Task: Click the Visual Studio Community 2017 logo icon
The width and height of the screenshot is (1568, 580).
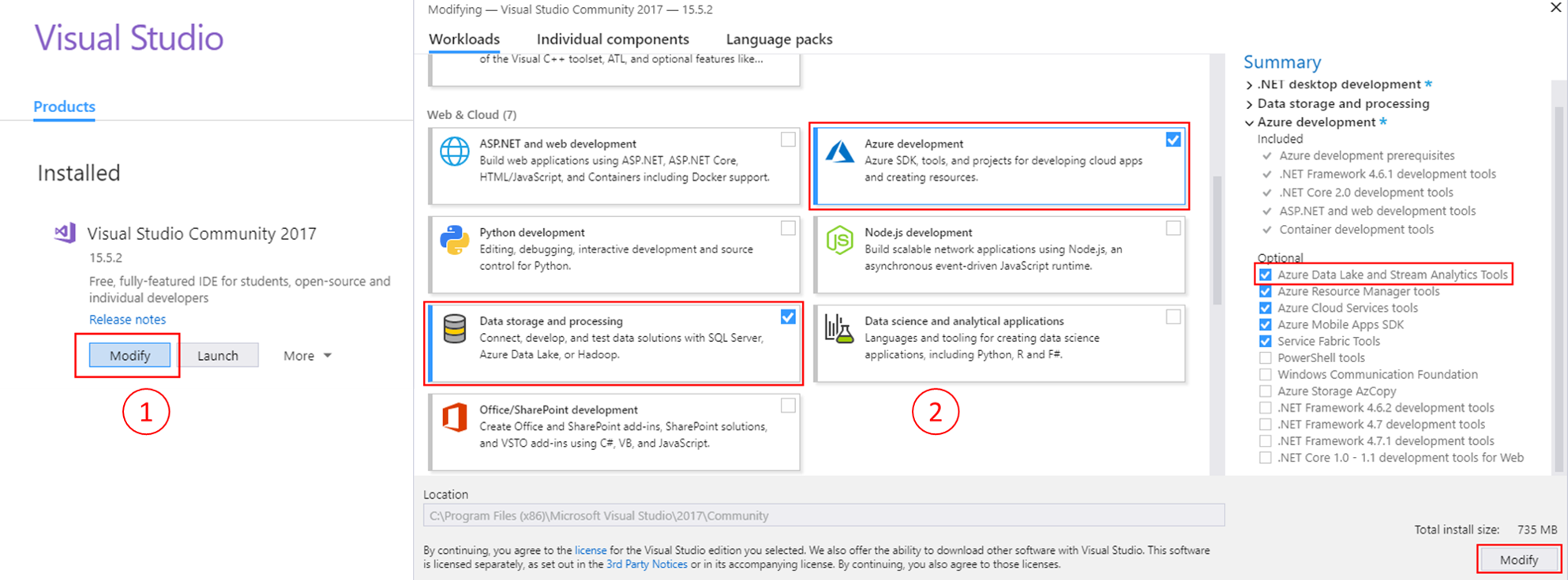Action: point(65,233)
